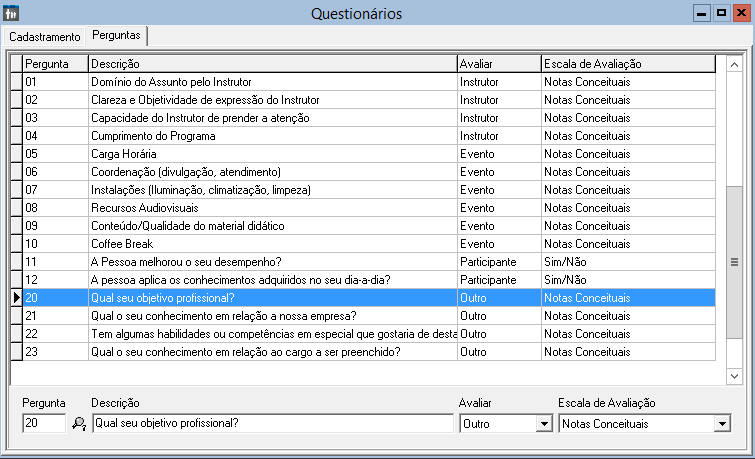Click the Pergunta number input field
The height and width of the screenshot is (459, 755).
click(44, 424)
